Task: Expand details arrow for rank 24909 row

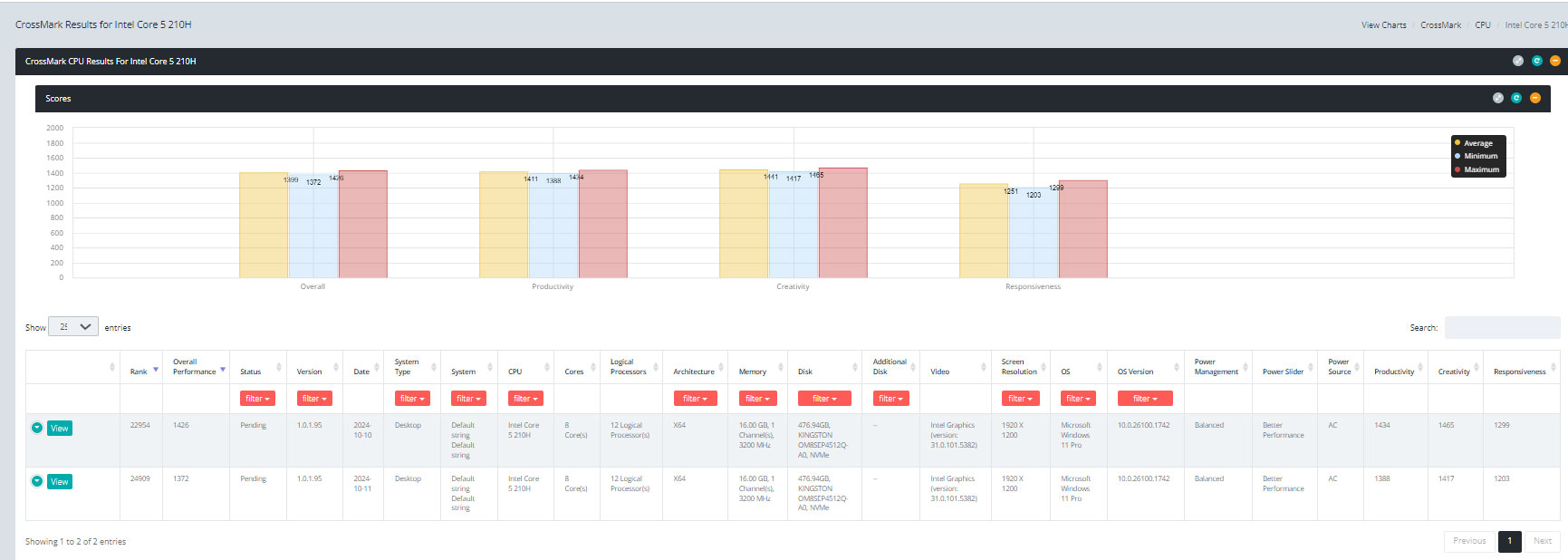Action: click(x=37, y=481)
